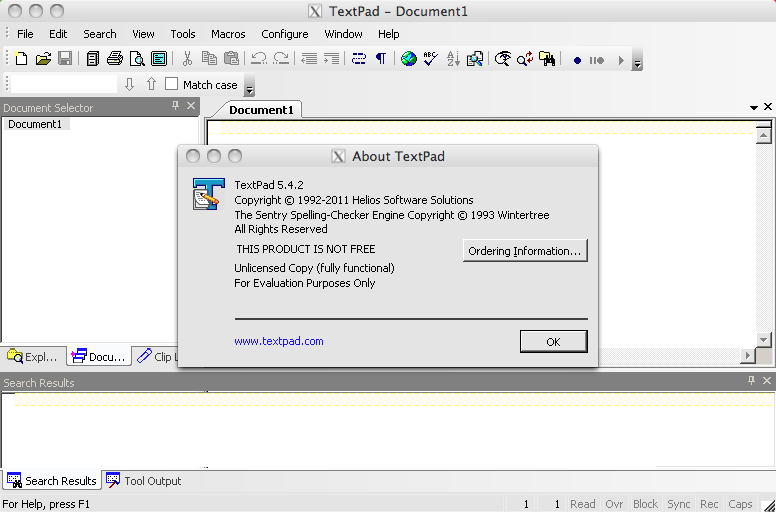Viewport: 776px width, 512px height.
Task: Print the document with printer icon
Action: click(x=114, y=58)
